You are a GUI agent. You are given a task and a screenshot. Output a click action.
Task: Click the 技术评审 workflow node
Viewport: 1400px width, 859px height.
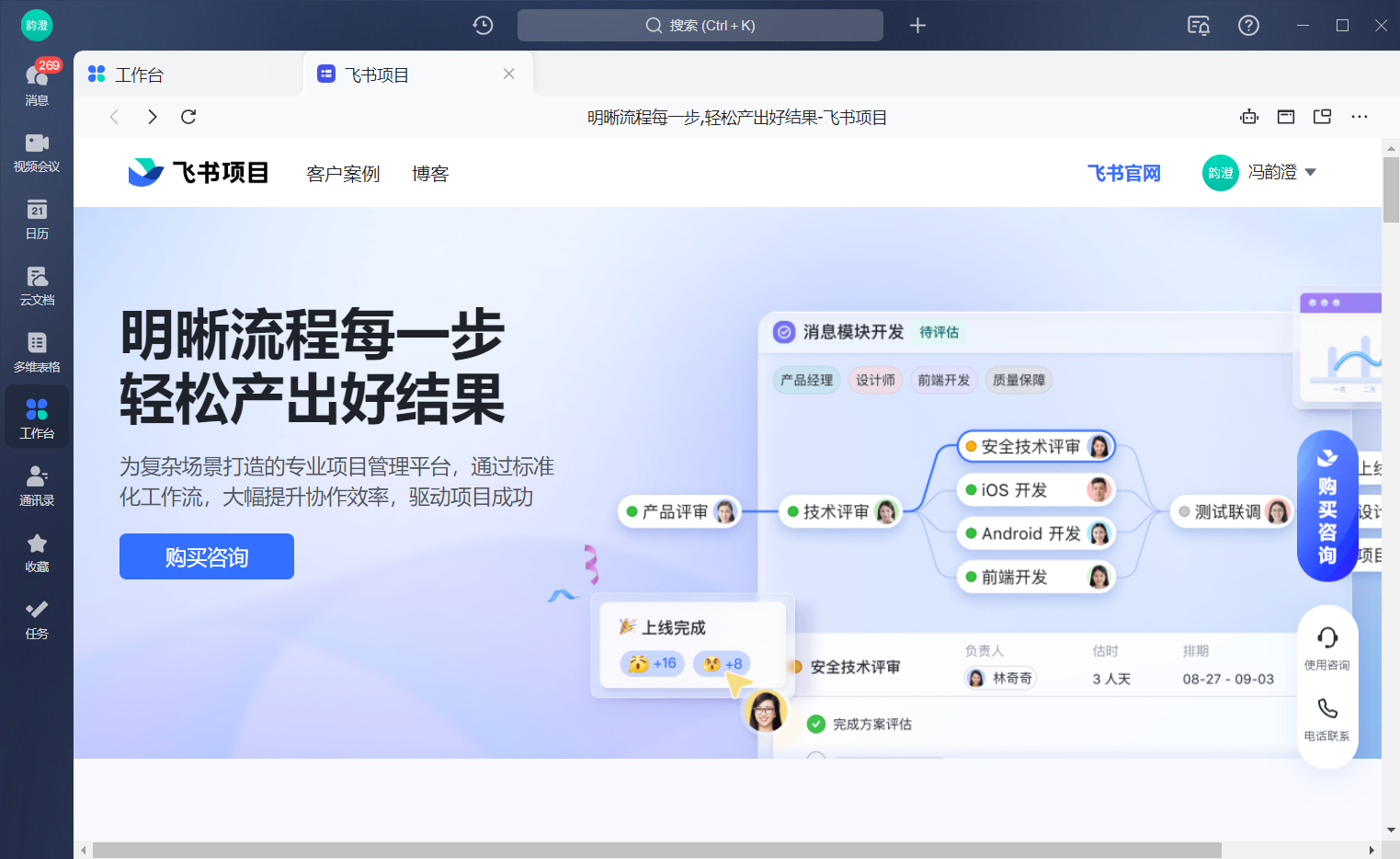[x=840, y=511]
